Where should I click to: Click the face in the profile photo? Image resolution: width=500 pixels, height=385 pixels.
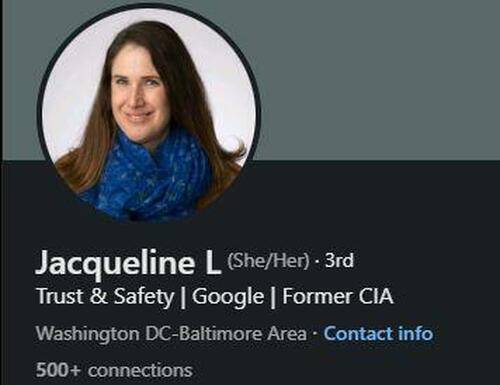pos(137,97)
